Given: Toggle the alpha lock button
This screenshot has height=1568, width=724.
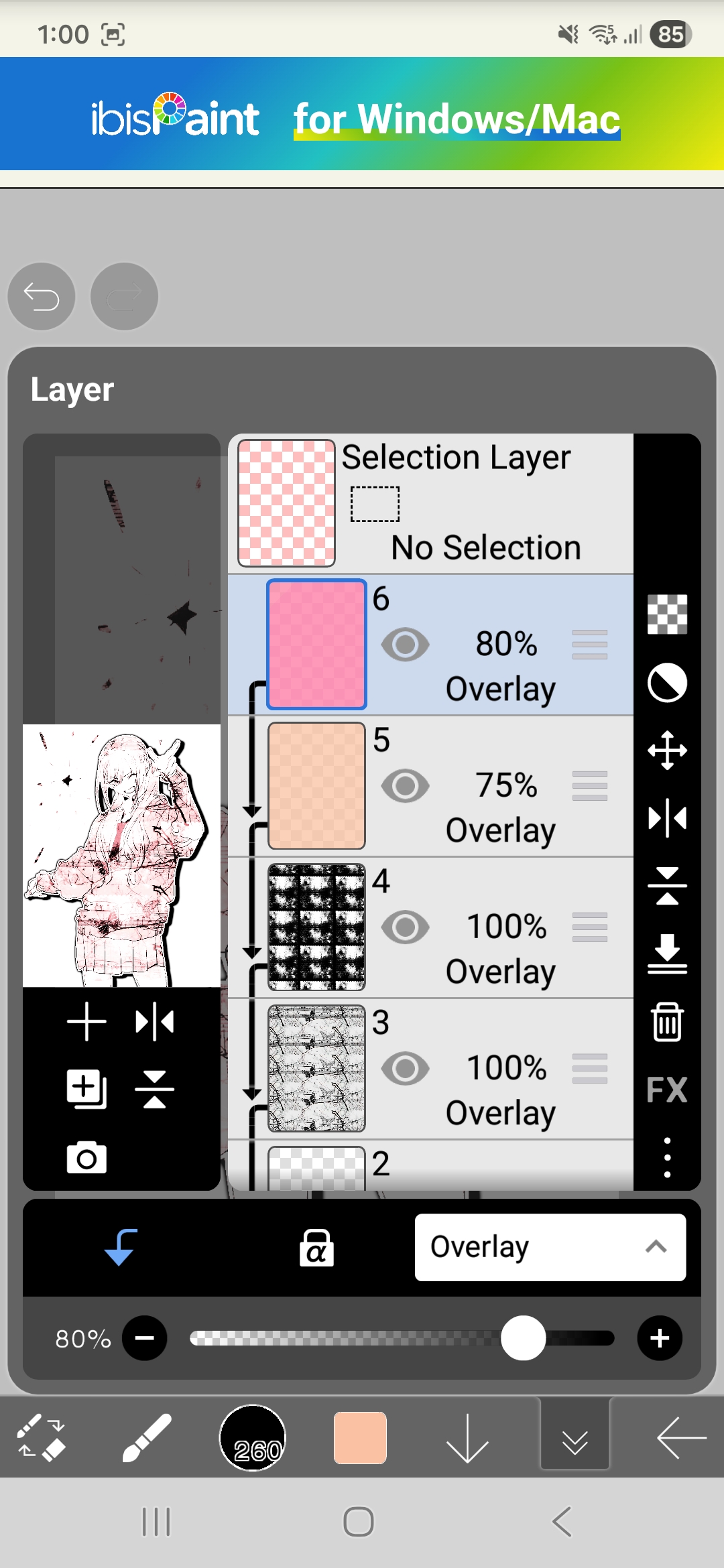Looking at the screenshot, I should (x=316, y=1247).
